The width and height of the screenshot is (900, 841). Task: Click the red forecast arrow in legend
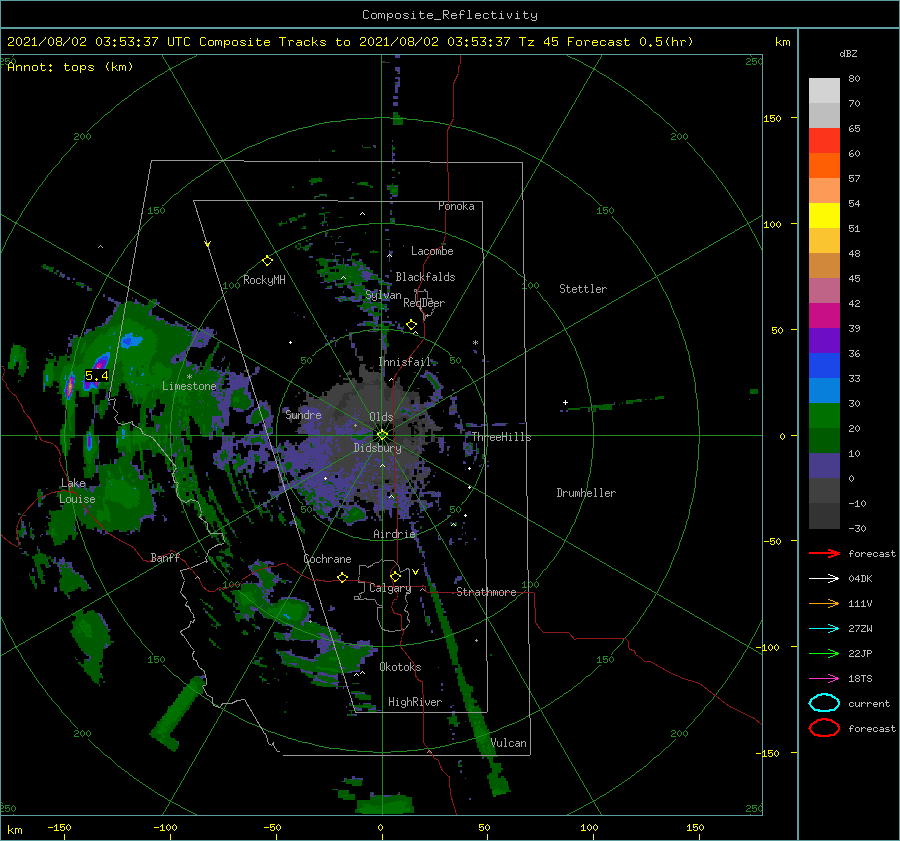(x=824, y=553)
